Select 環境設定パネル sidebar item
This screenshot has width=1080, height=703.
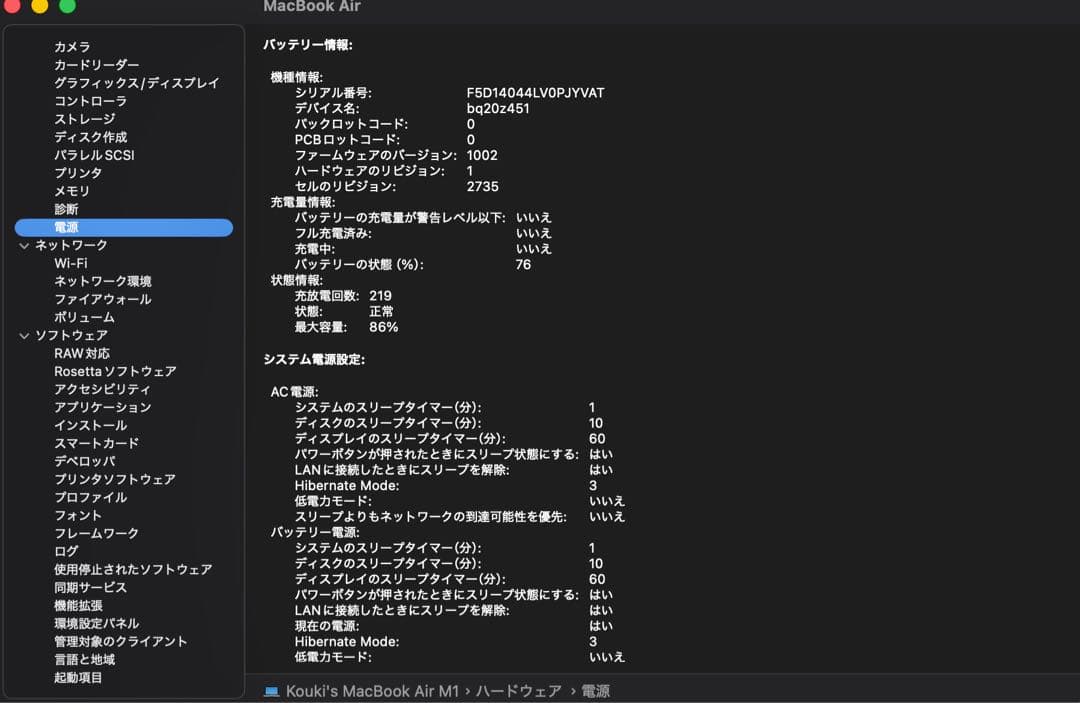[x=96, y=623]
